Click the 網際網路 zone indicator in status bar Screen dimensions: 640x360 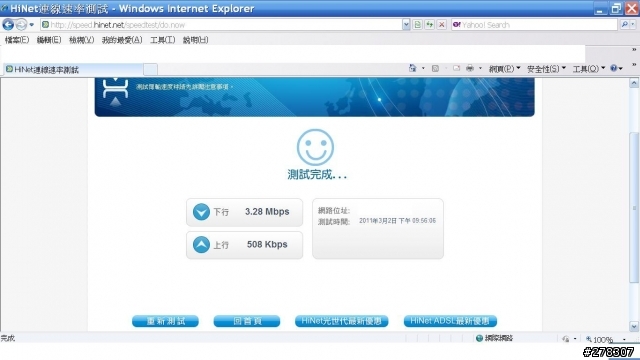point(494,338)
